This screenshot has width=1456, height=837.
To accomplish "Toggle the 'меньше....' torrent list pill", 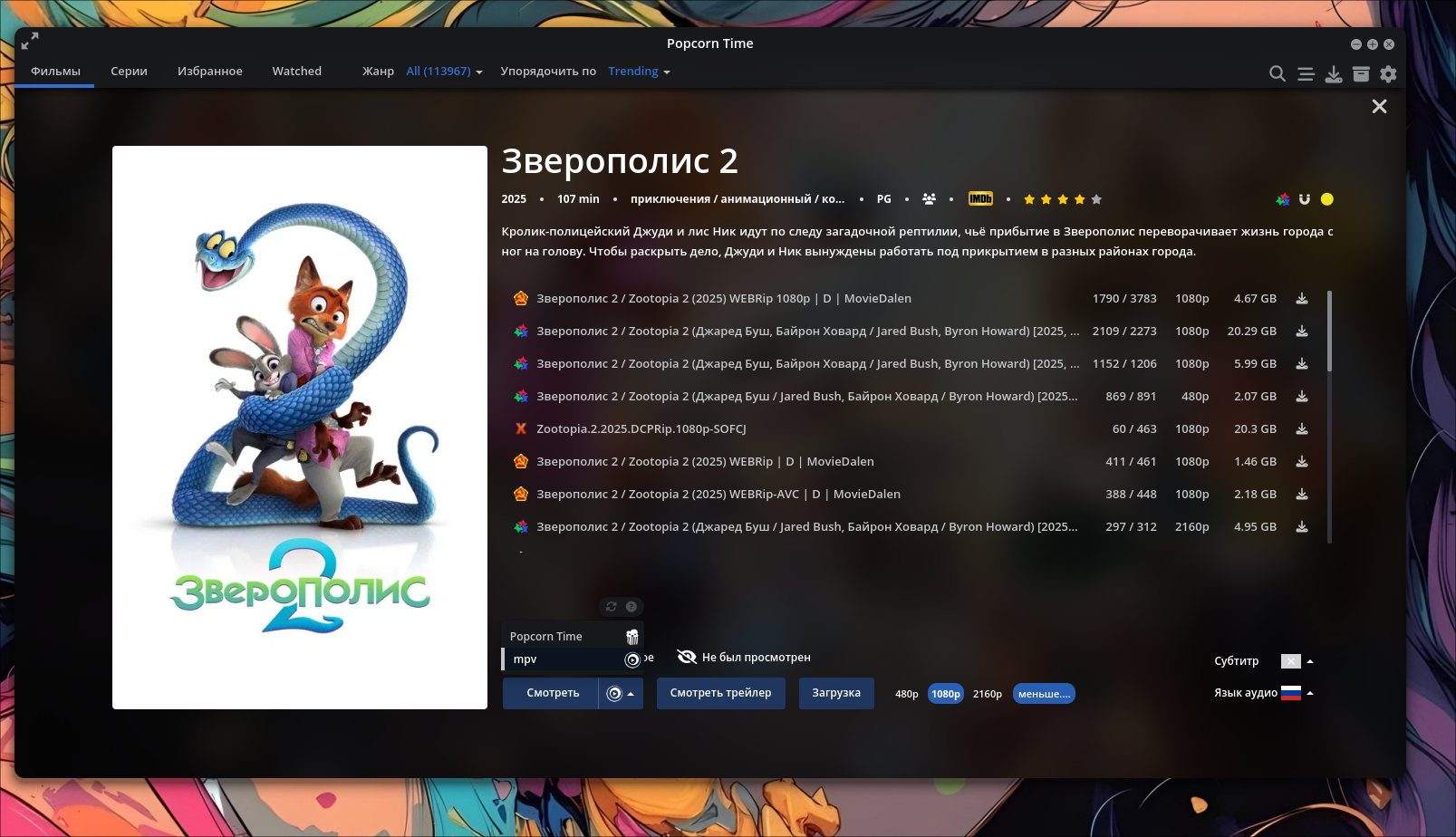I will coord(1044,694).
